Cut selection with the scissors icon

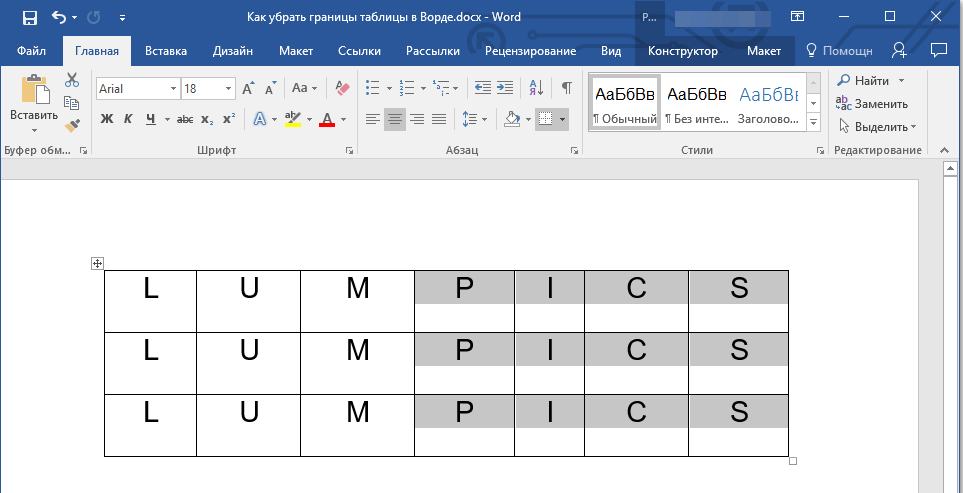click(72, 80)
